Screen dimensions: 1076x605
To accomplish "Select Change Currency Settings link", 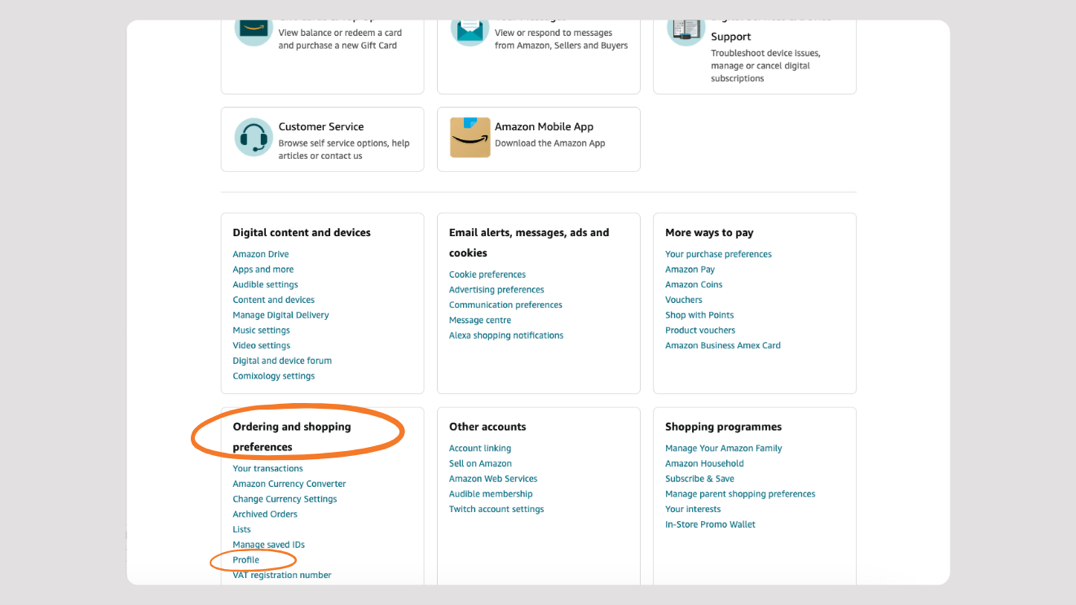I will [x=284, y=499].
